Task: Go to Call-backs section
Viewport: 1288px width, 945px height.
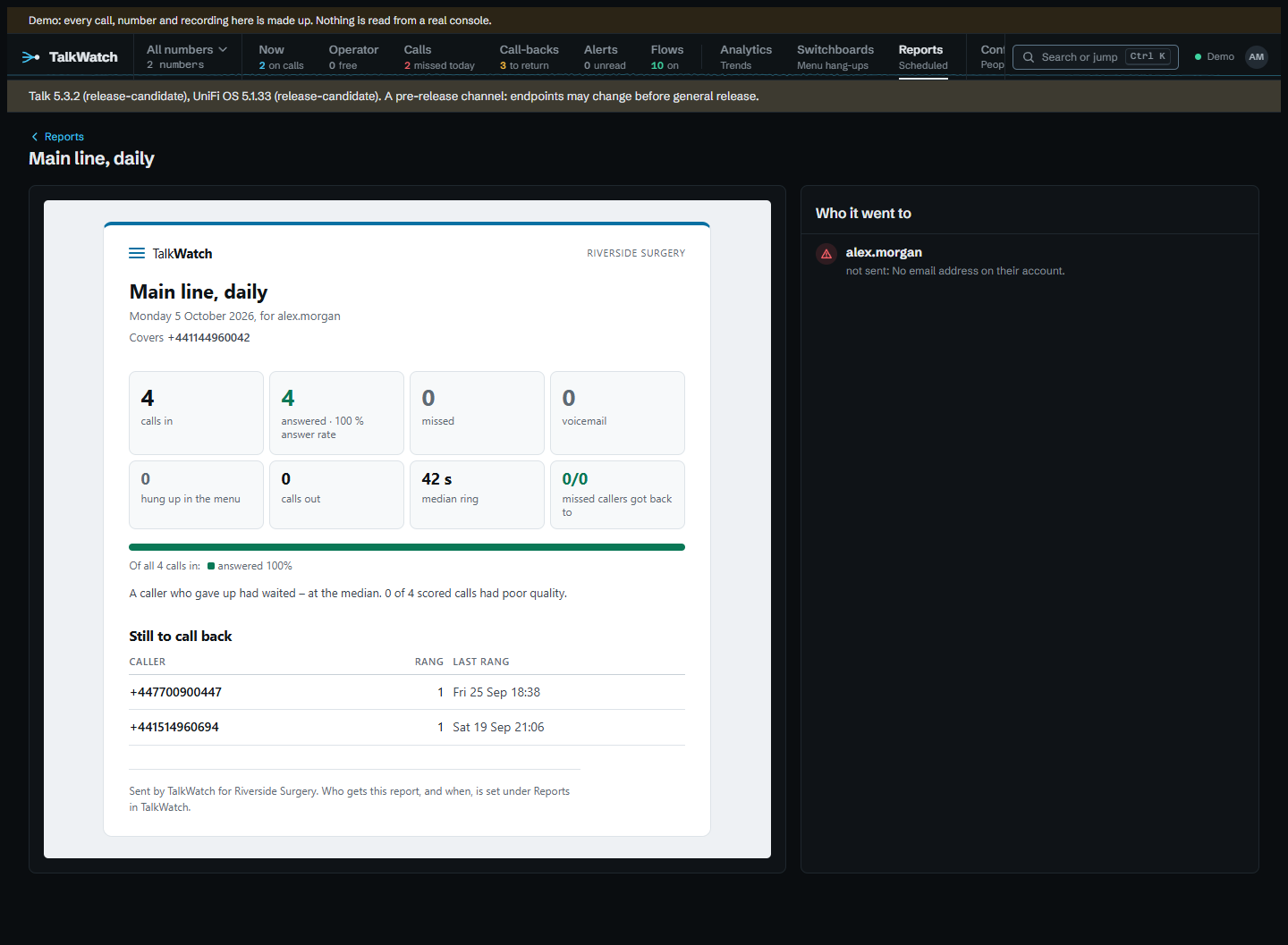Action: 529,56
